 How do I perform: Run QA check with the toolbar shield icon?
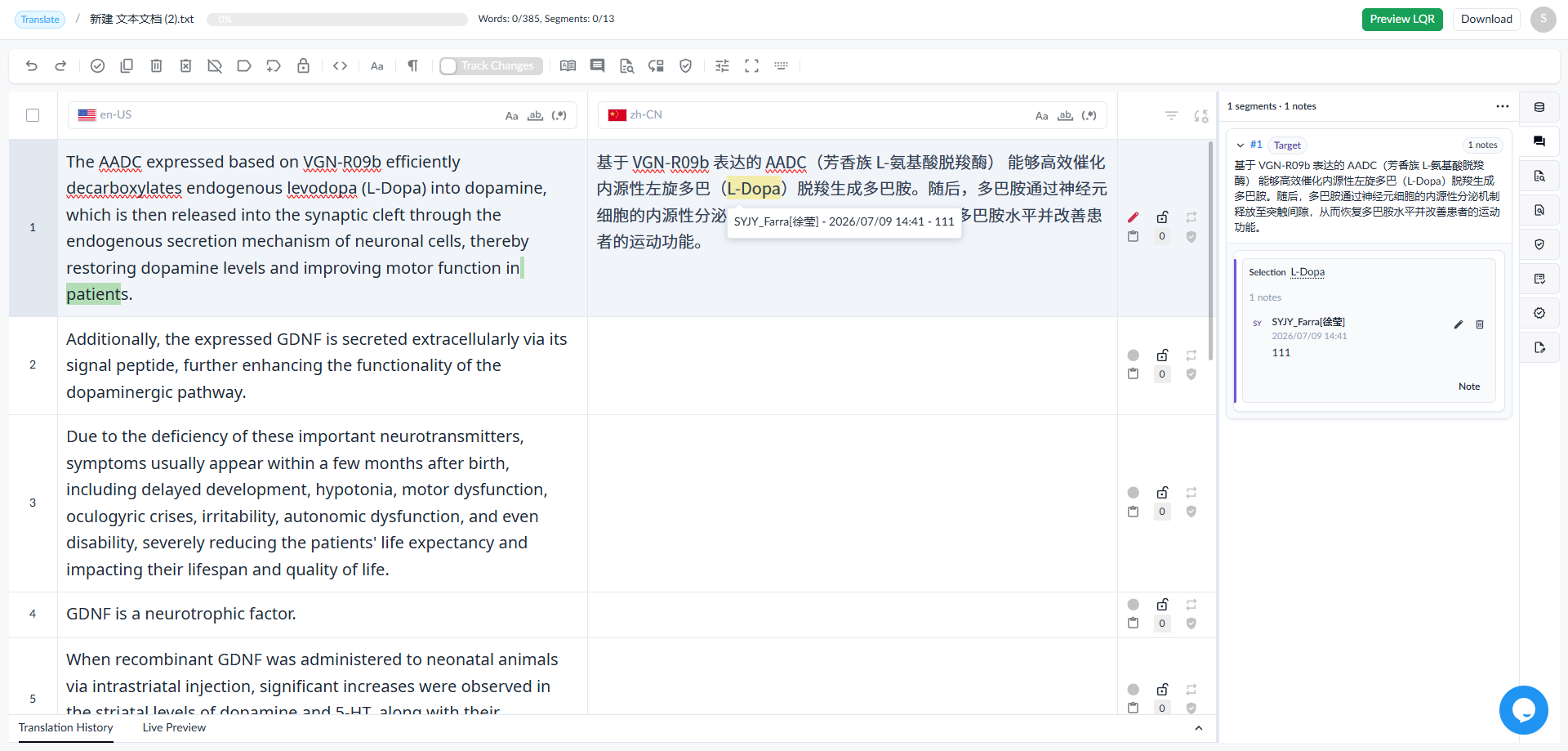[x=686, y=66]
